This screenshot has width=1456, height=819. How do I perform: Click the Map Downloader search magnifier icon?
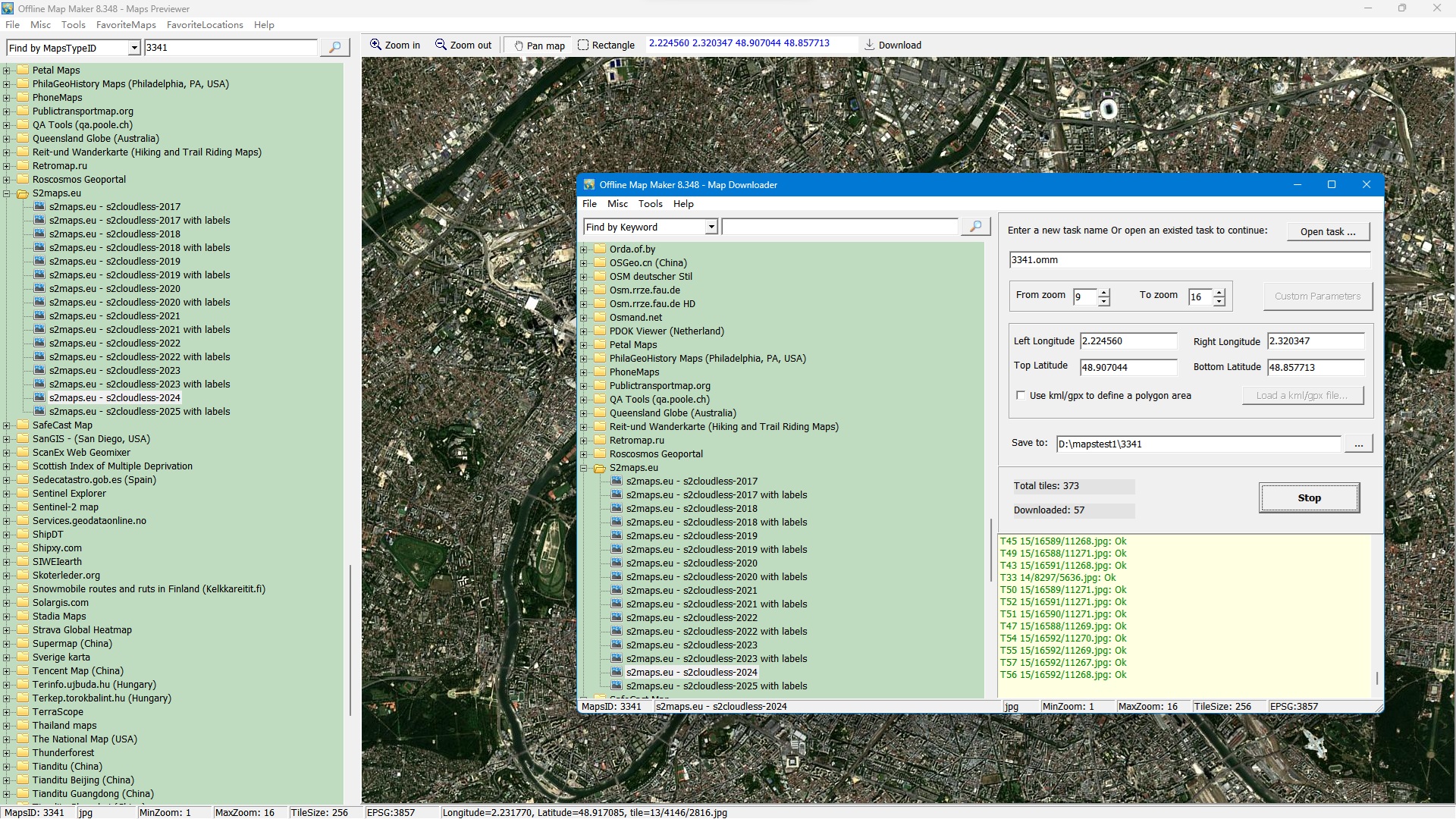click(975, 227)
